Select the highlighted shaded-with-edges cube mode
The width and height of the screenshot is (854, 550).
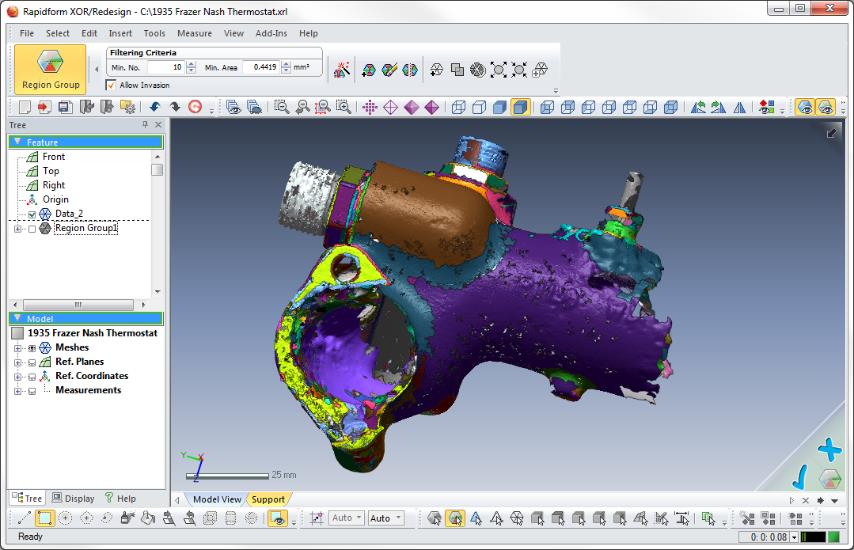pos(520,107)
